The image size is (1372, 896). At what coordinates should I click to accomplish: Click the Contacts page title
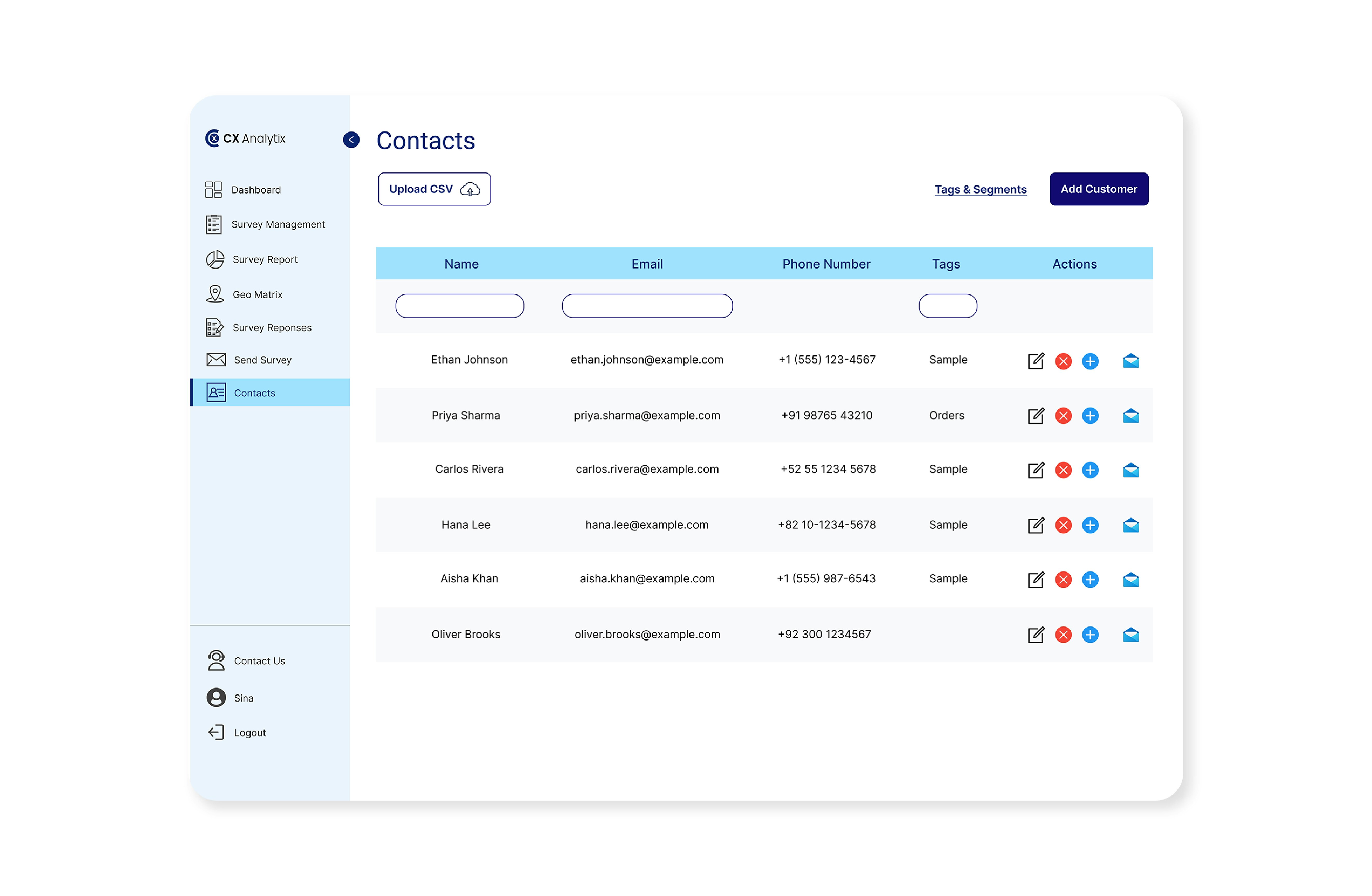[425, 141]
